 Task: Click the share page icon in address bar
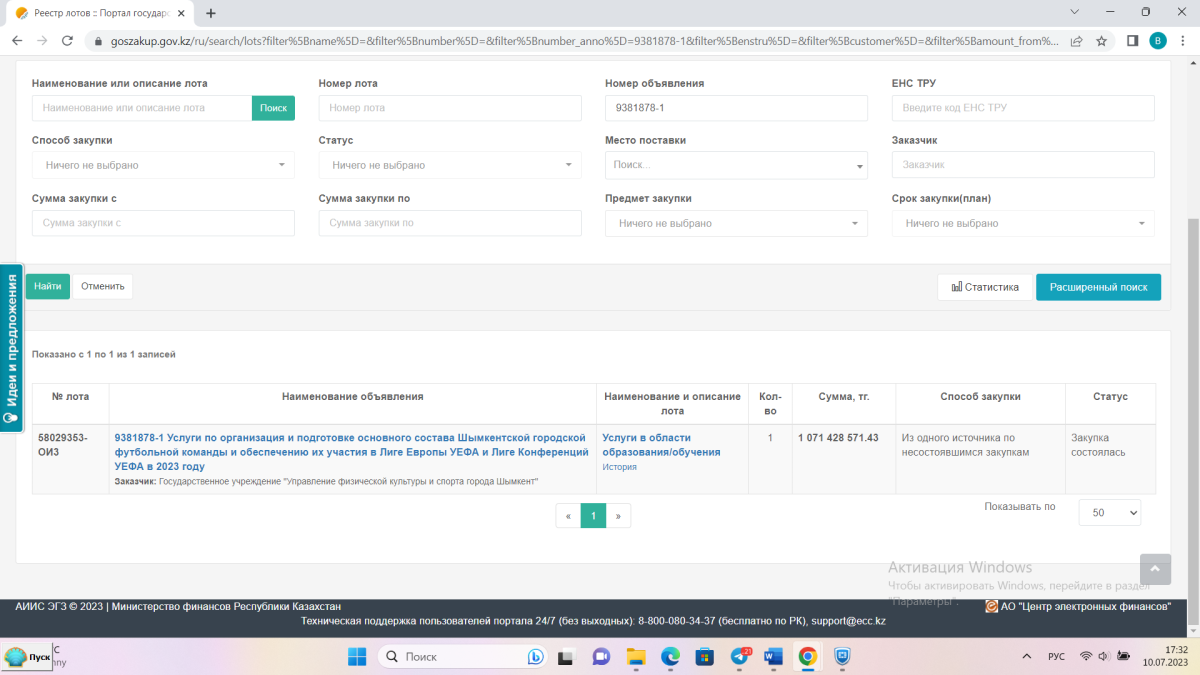click(x=1076, y=41)
